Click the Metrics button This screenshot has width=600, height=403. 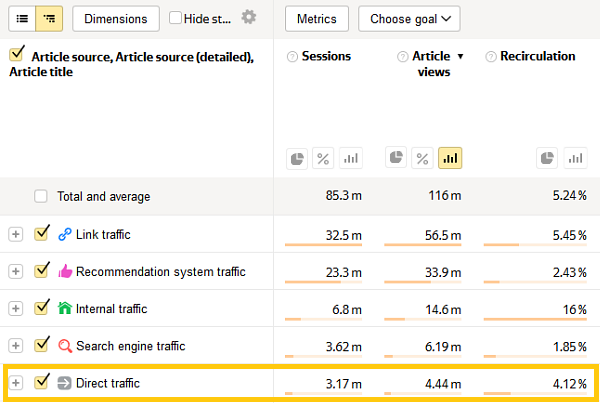(317, 18)
